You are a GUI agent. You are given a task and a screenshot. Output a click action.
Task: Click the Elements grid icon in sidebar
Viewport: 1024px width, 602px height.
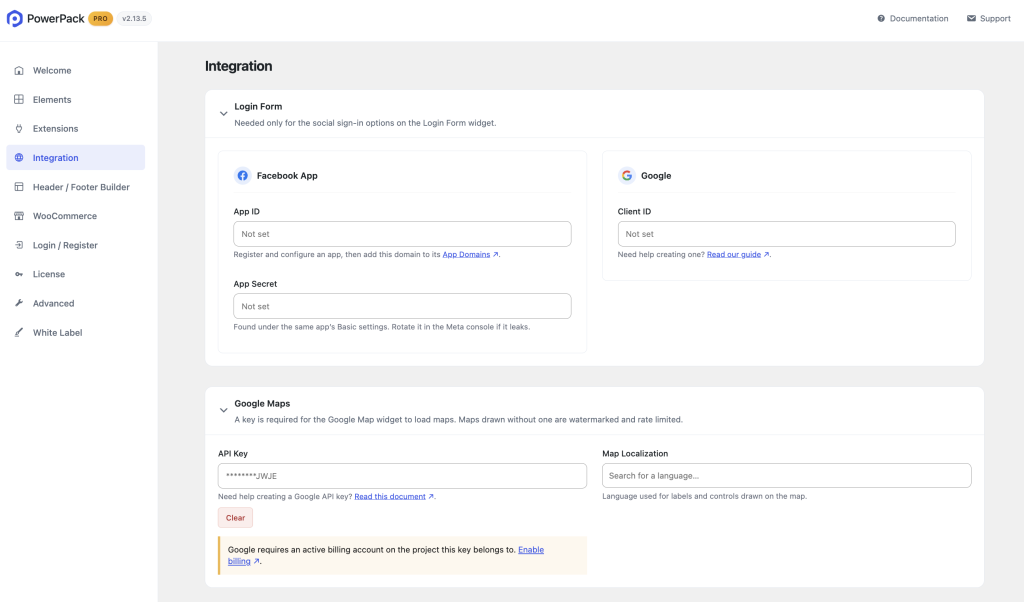tap(19, 99)
